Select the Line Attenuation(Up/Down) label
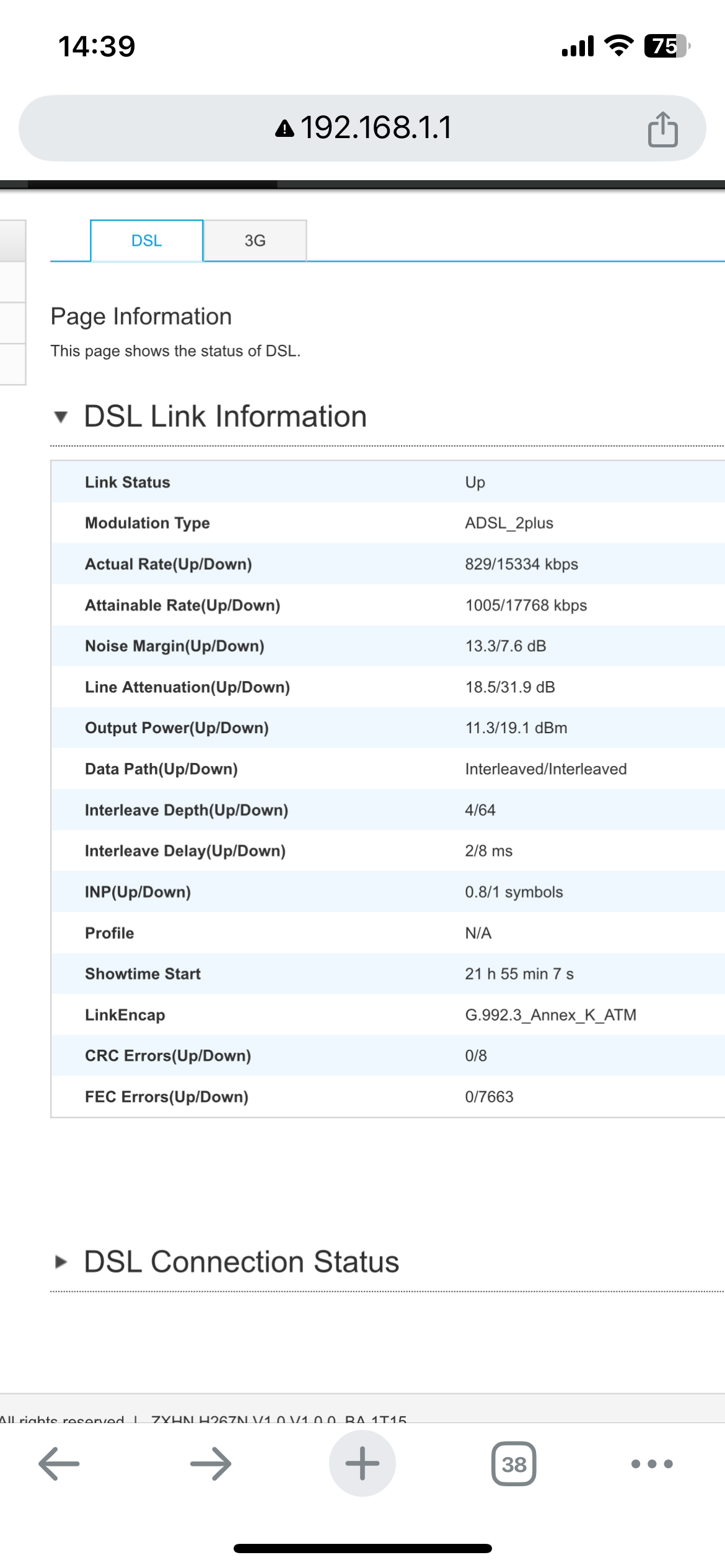This screenshot has width=725, height=1568. (188, 687)
